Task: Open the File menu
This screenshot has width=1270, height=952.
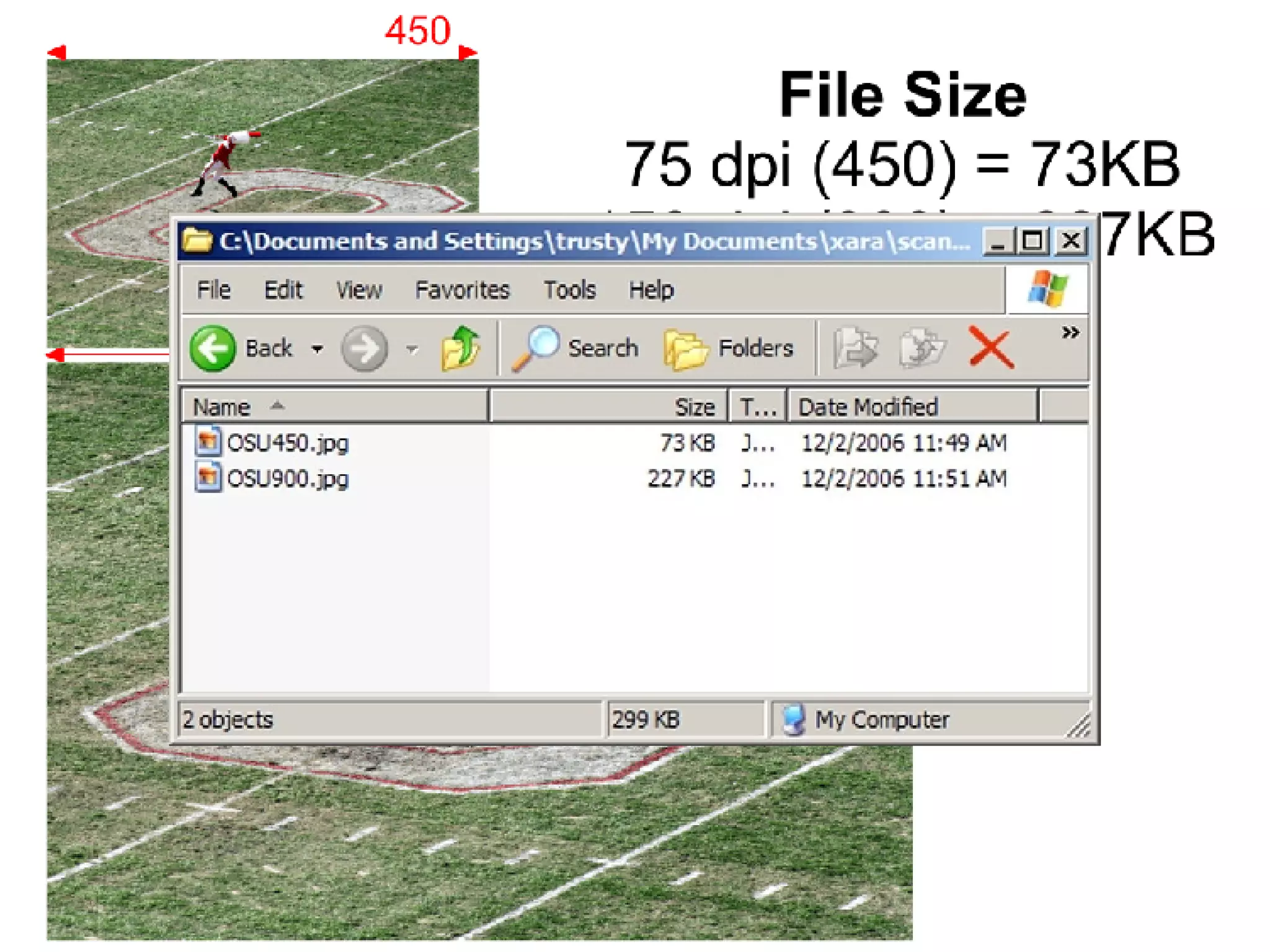Action: tap(213, 290)
